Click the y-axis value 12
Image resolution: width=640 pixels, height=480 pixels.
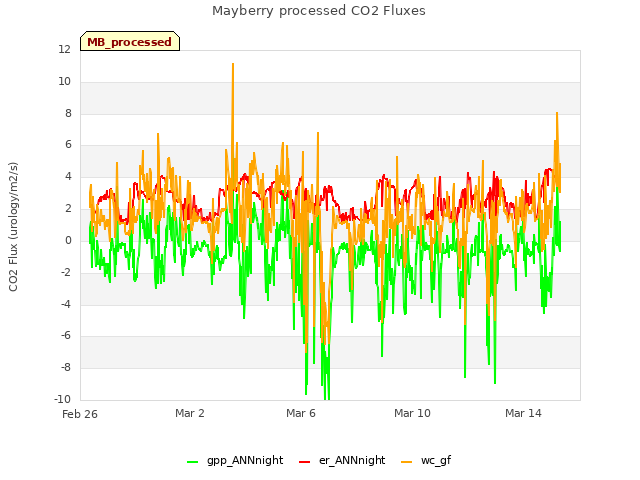pos(64,49)
